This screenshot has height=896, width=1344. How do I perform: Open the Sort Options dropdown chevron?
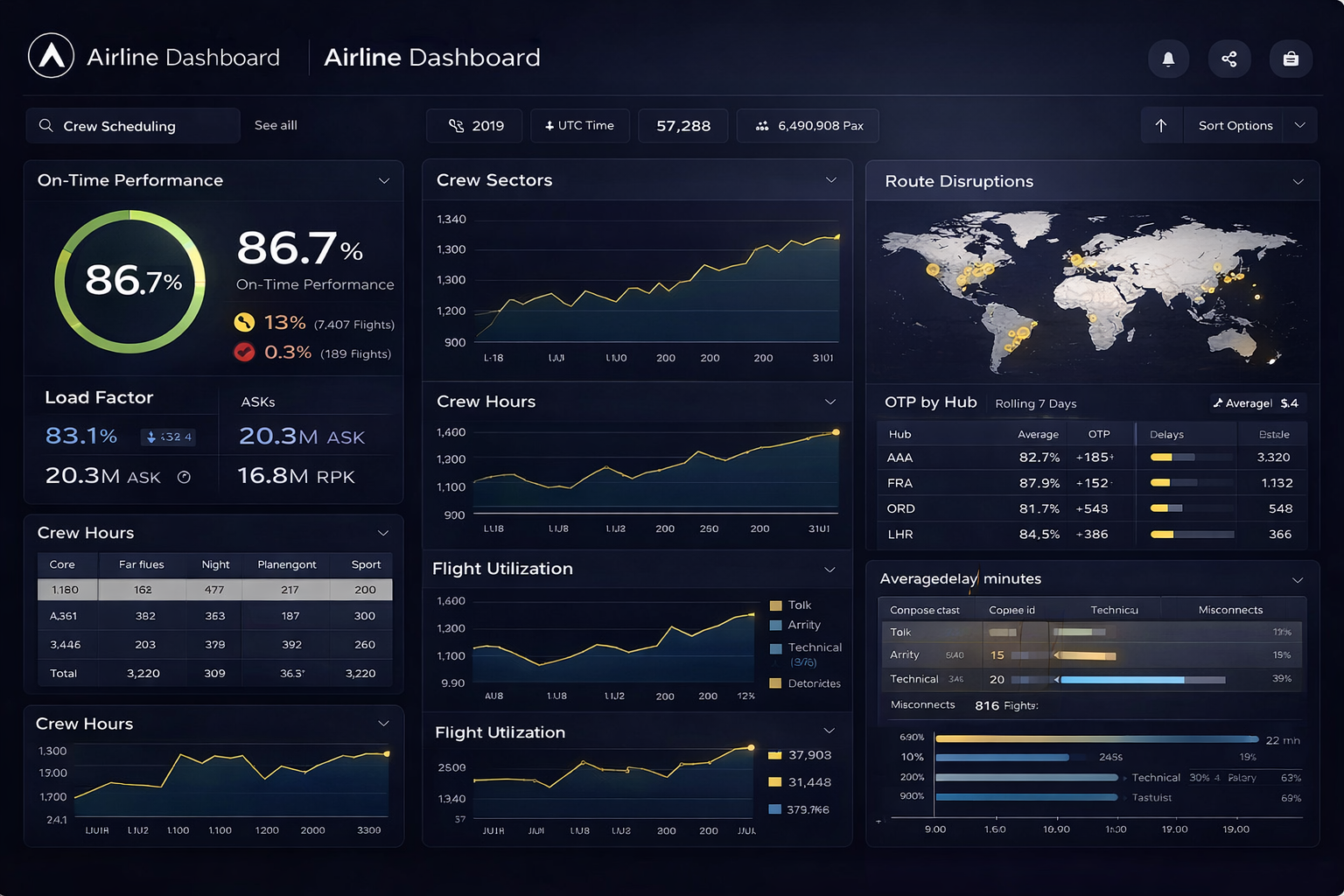pyautogui.click(x=1300, y=125)
